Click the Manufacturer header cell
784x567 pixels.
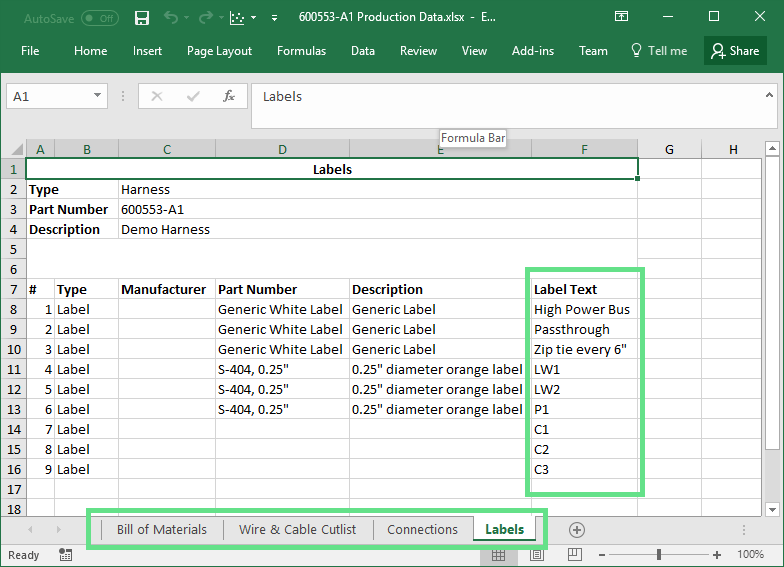[167, 289]
